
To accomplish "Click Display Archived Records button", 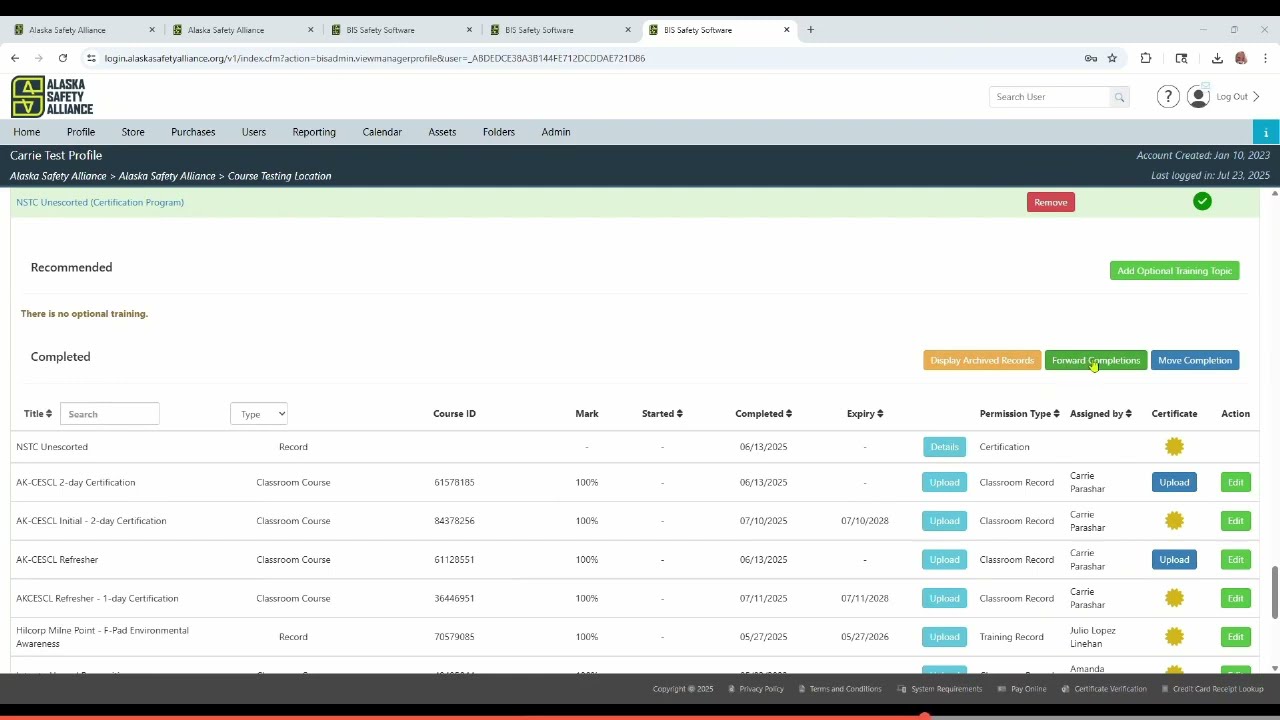I will 982,360.
